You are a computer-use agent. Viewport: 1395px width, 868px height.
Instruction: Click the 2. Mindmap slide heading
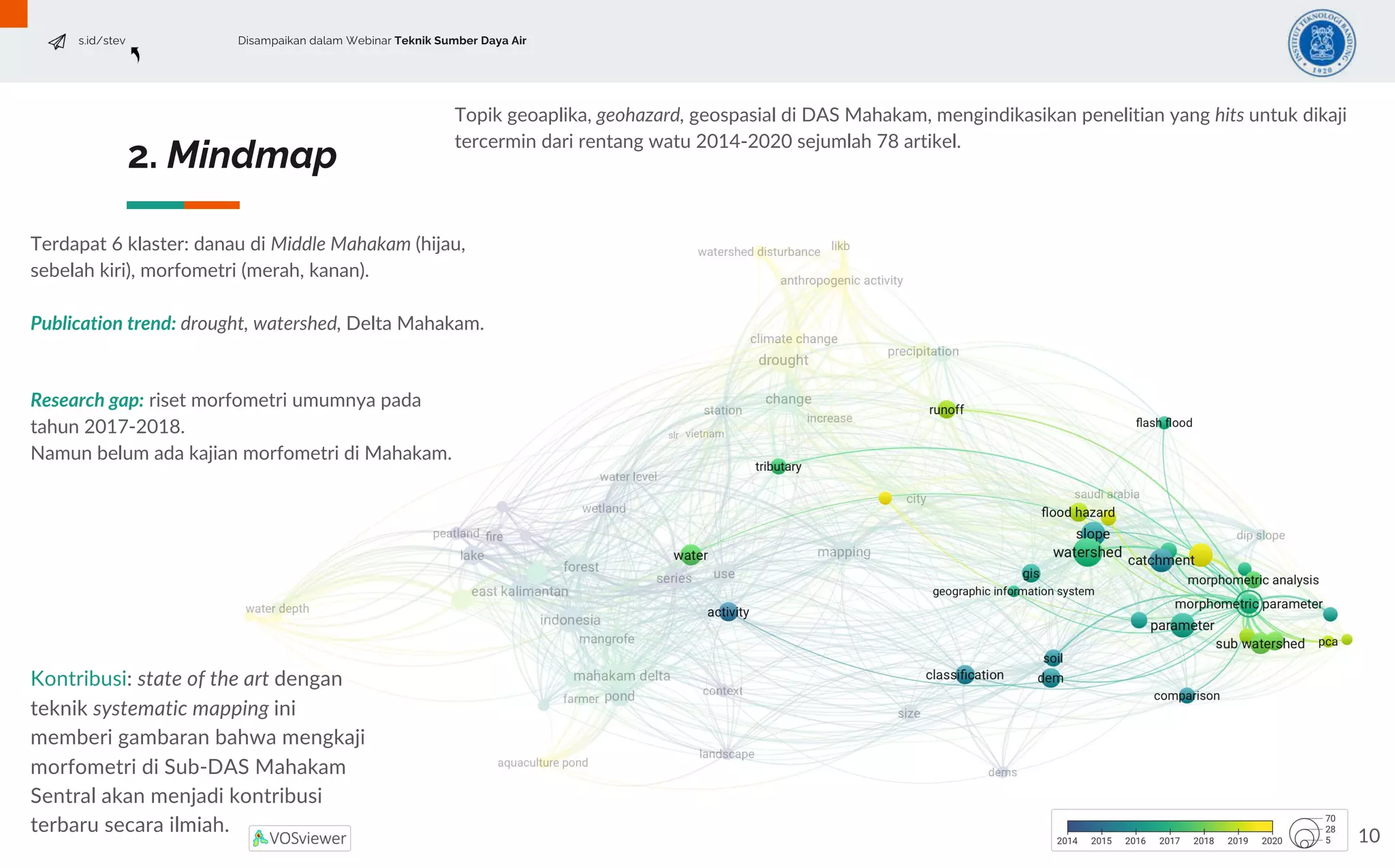coord(232,155)
